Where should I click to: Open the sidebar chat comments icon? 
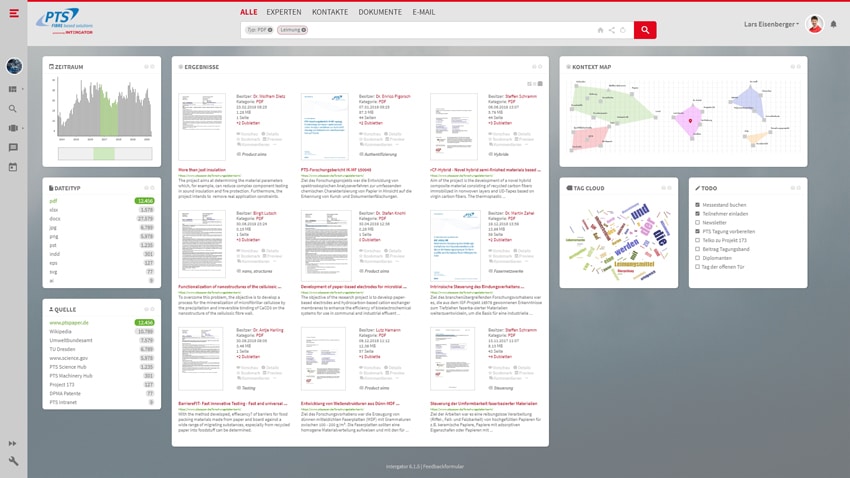click(13, 148)
